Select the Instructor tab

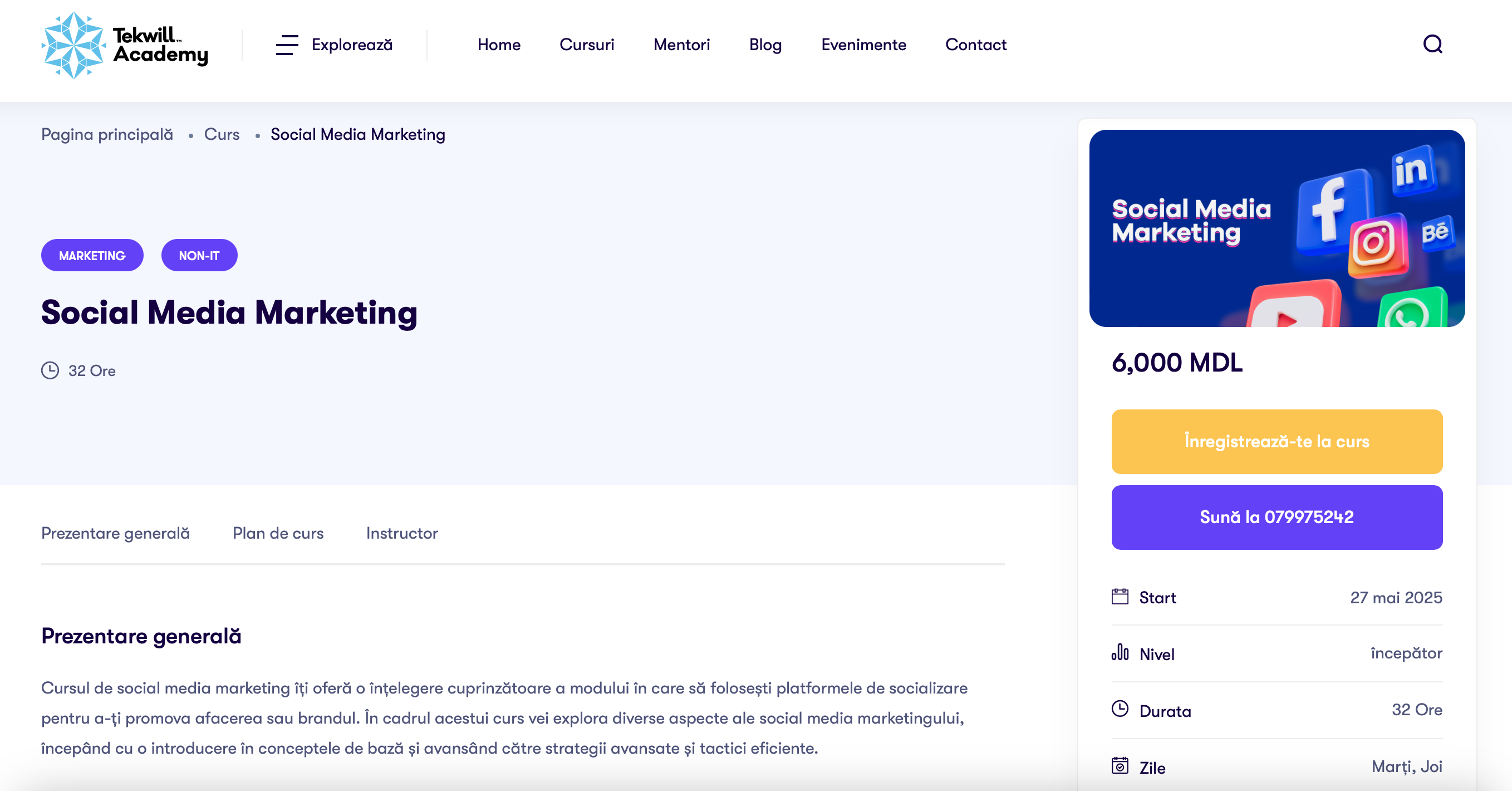(x=401, y=533)
